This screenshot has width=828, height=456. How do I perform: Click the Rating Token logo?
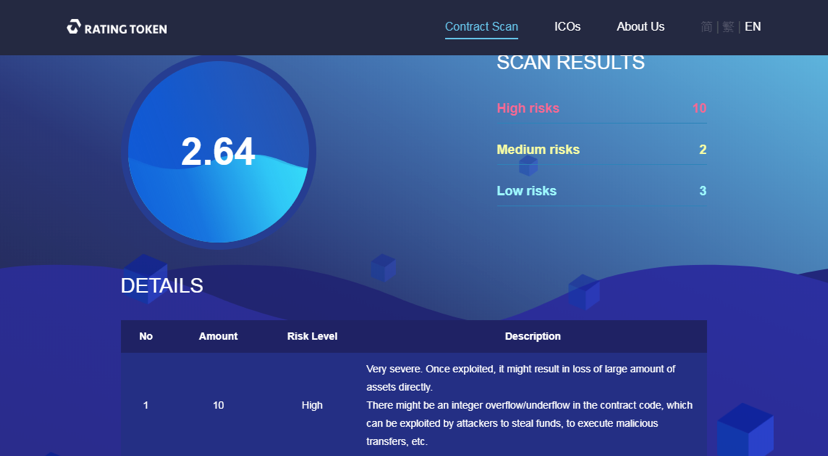117,27
